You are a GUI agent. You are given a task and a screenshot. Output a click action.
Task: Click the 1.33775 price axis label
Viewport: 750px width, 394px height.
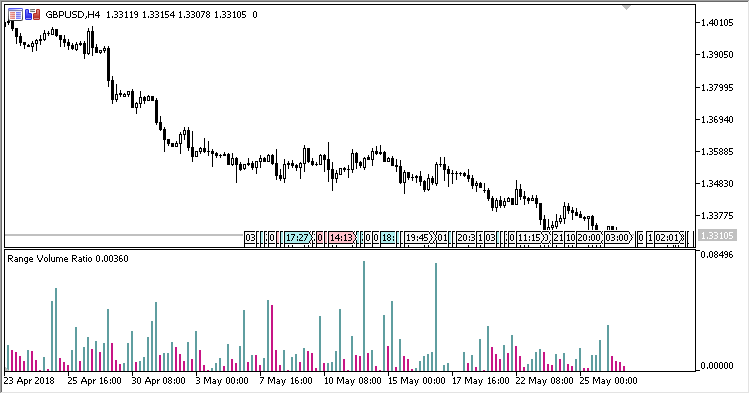pos(717,216)
